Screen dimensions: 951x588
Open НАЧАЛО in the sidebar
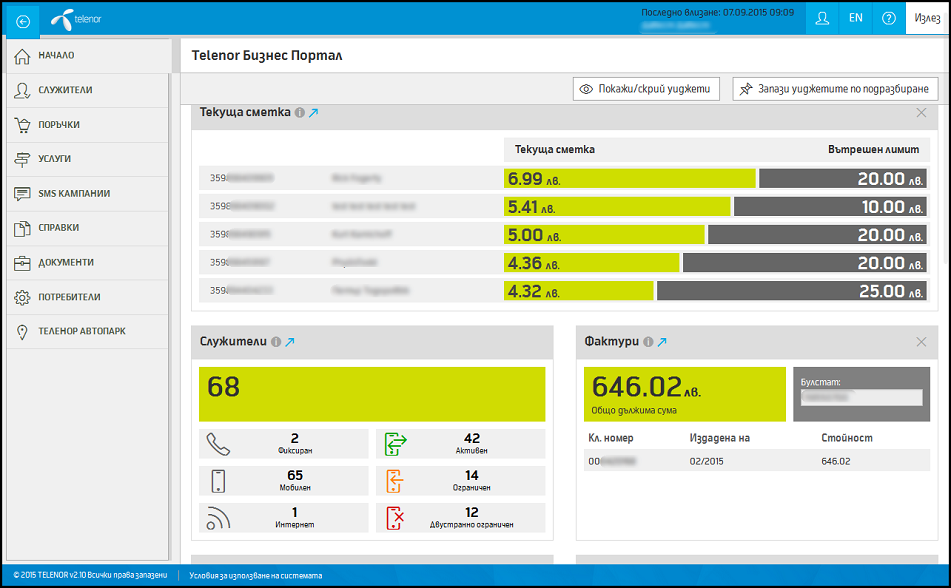coord(89,56)
